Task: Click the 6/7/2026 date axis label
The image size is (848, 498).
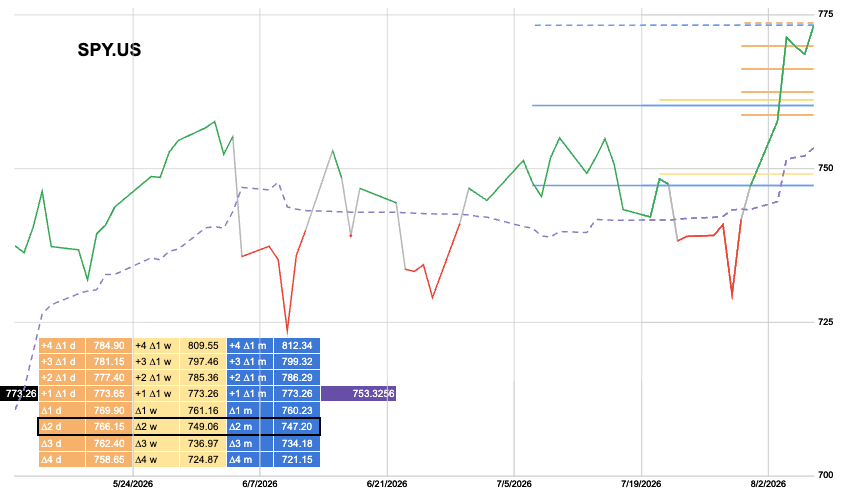Action: (260, 484)
